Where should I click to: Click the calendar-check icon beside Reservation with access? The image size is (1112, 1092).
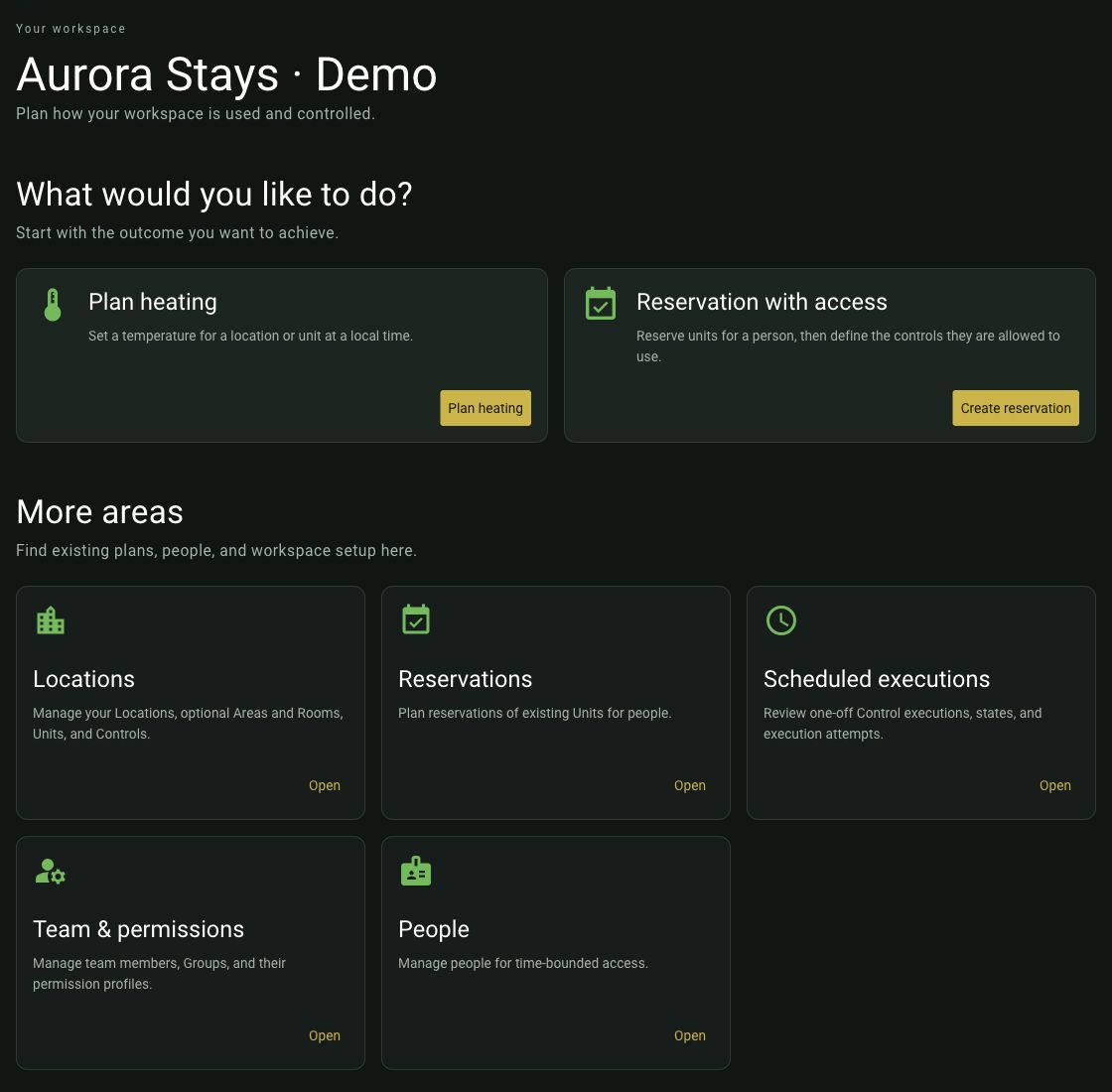click(600, 304)
